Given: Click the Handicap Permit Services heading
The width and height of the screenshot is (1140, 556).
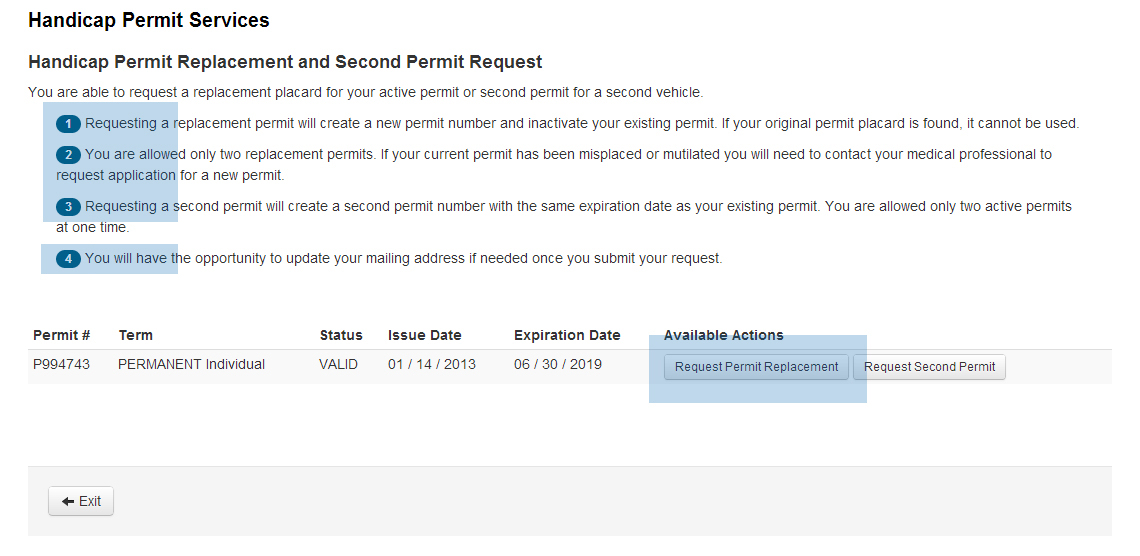Looking at the screenshot, I should coord(149,20).
